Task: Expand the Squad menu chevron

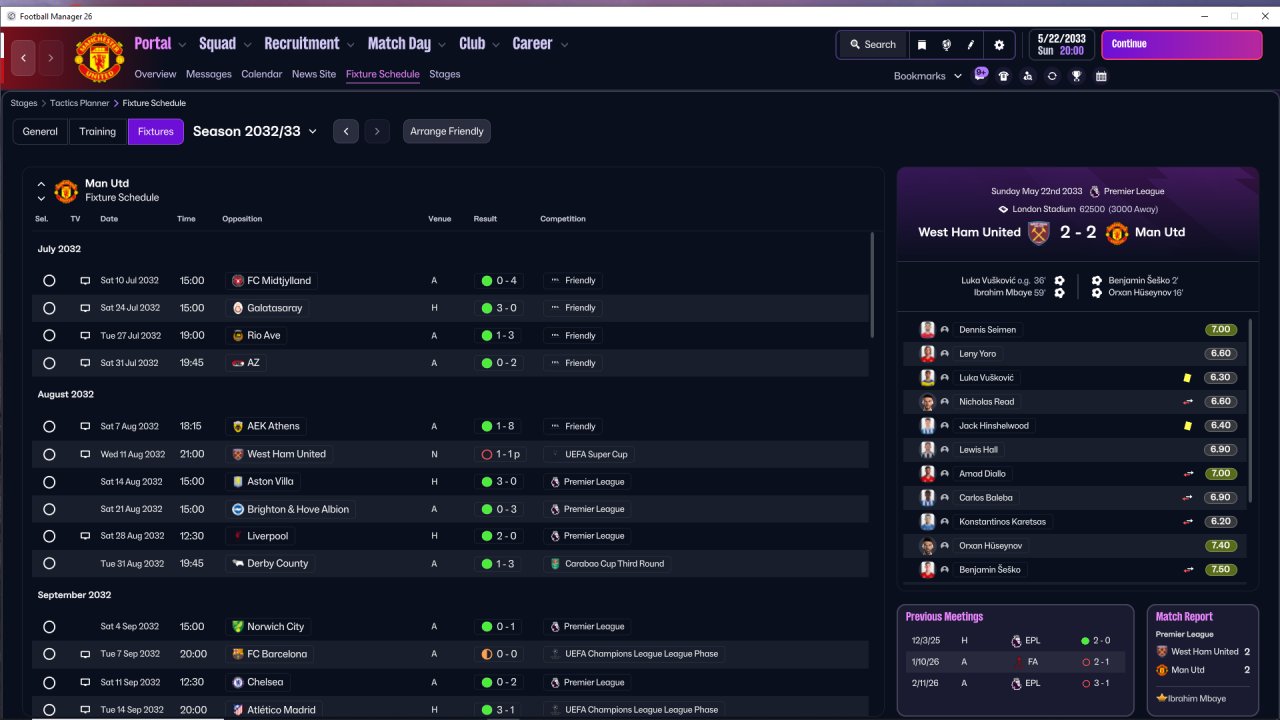Action: coord(246,45)
